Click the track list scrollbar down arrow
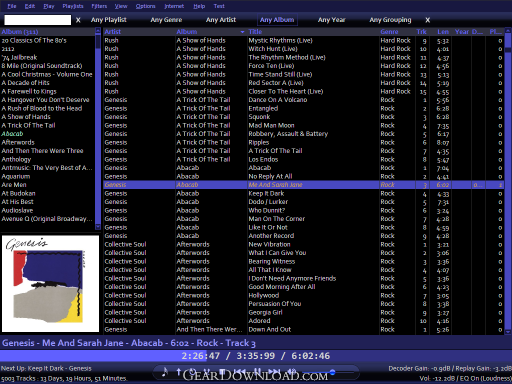 [508, 332]
